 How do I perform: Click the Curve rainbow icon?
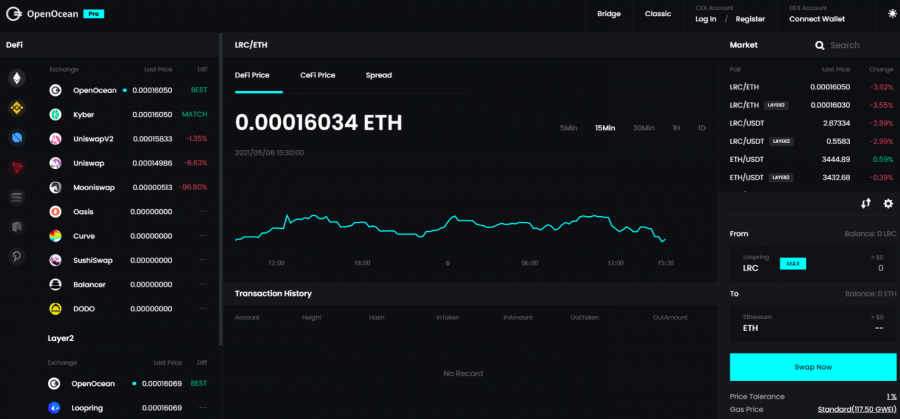pos(55,236)
